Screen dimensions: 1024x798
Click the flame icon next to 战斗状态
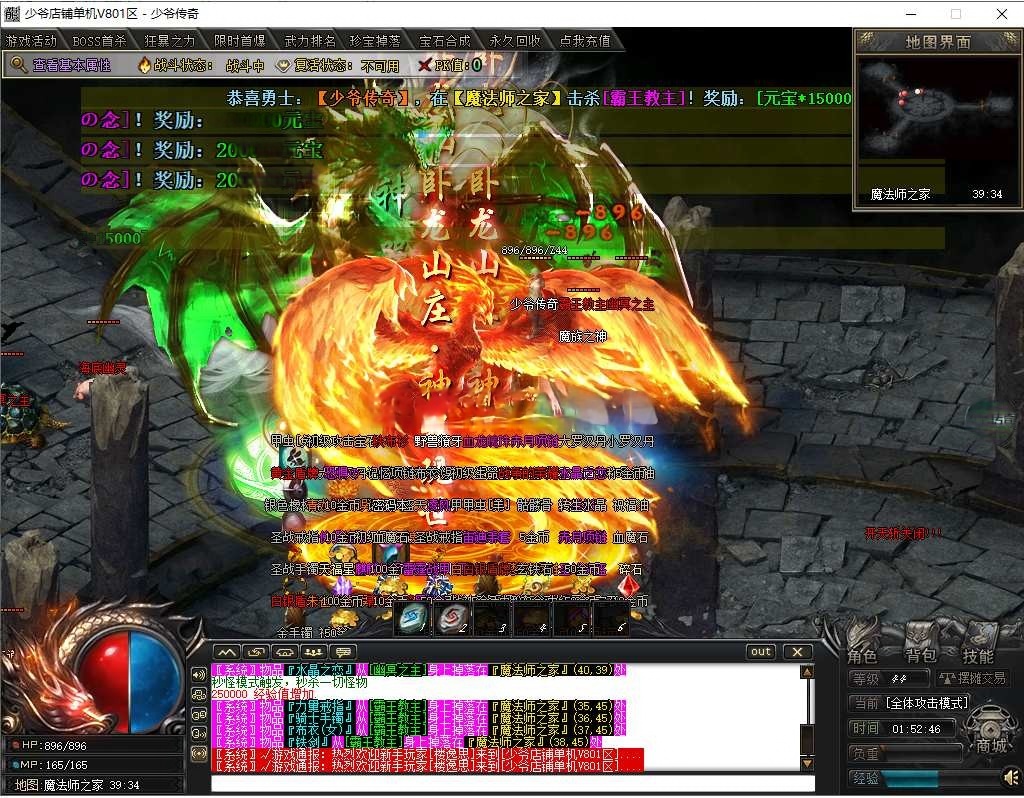coord(144,65)
